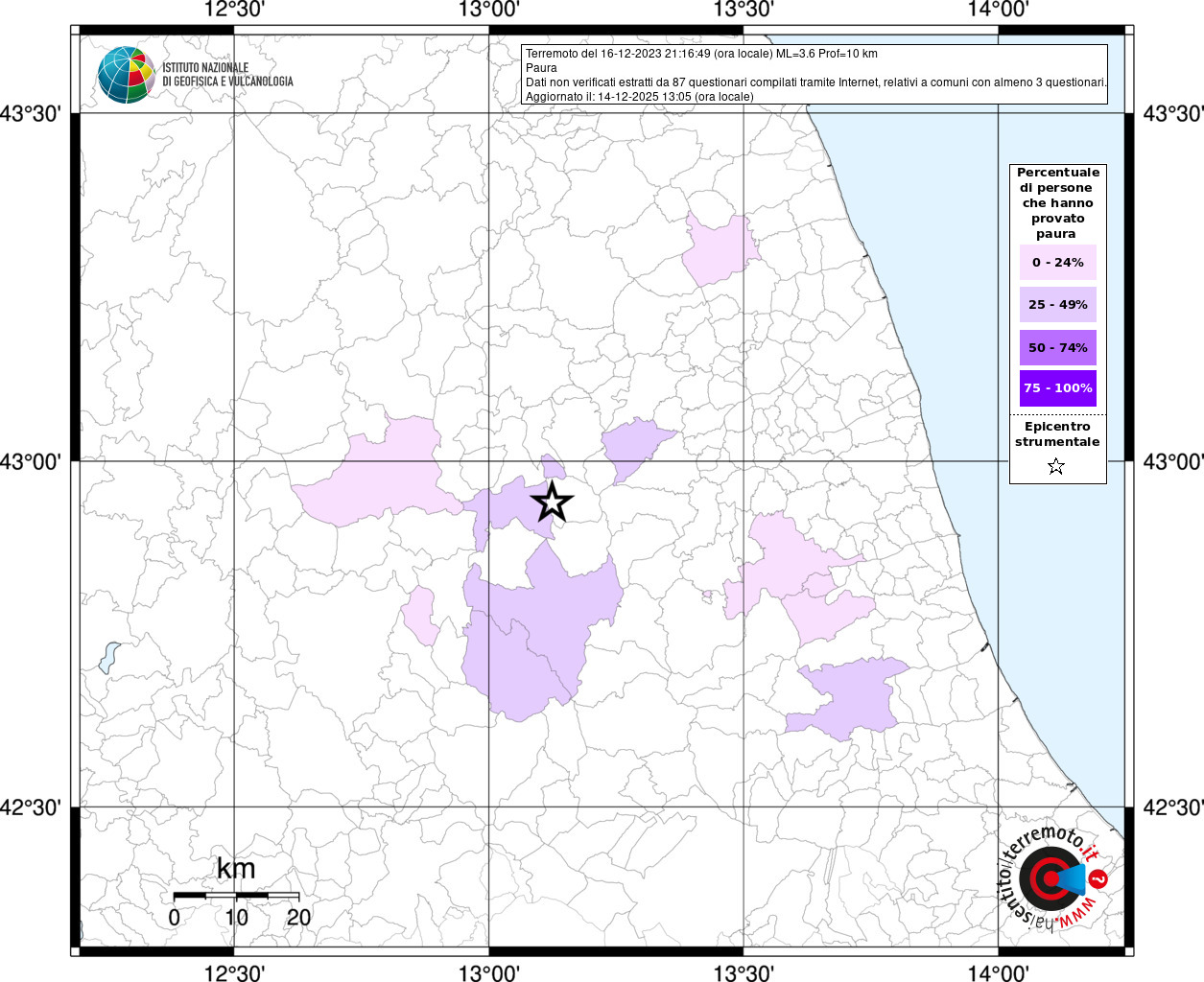The width and height of the screenshot is (1204, 982).
Task: Select the 0 - 24% legend swatch
Action: (1057, 263)
